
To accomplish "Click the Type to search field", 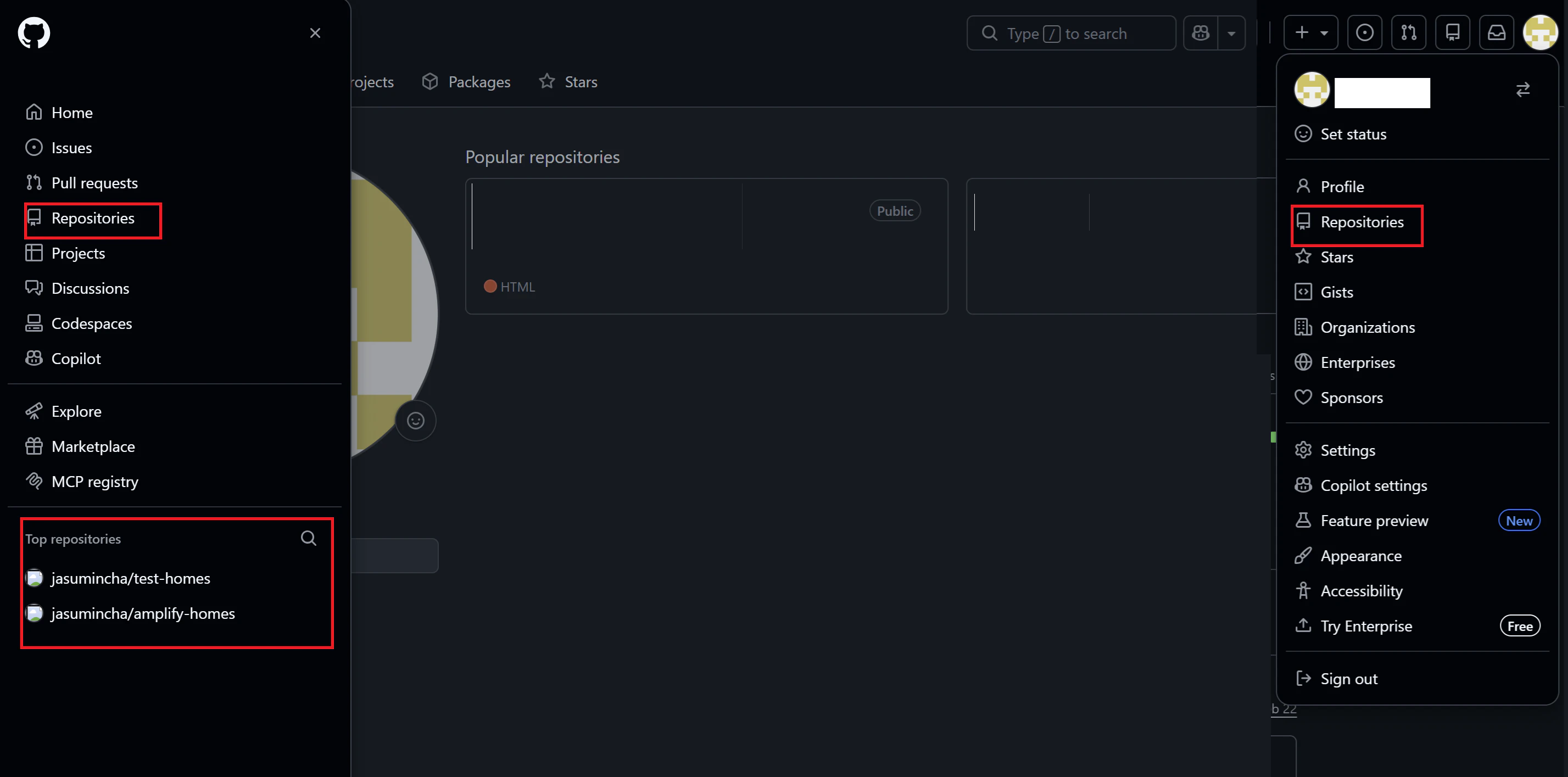I will click(x=1072, y=33).
